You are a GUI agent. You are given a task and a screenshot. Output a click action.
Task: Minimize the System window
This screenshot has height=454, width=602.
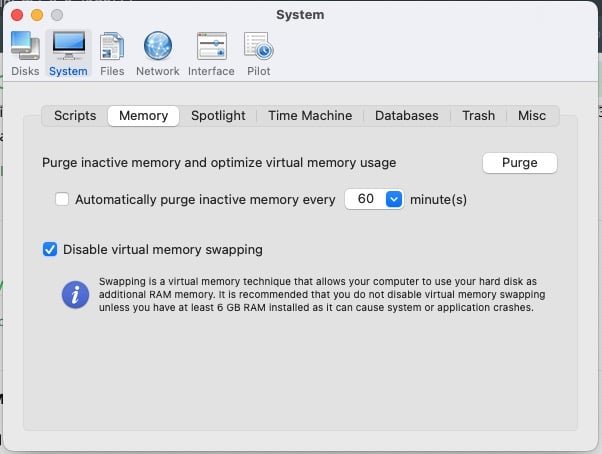click(37, 15)
